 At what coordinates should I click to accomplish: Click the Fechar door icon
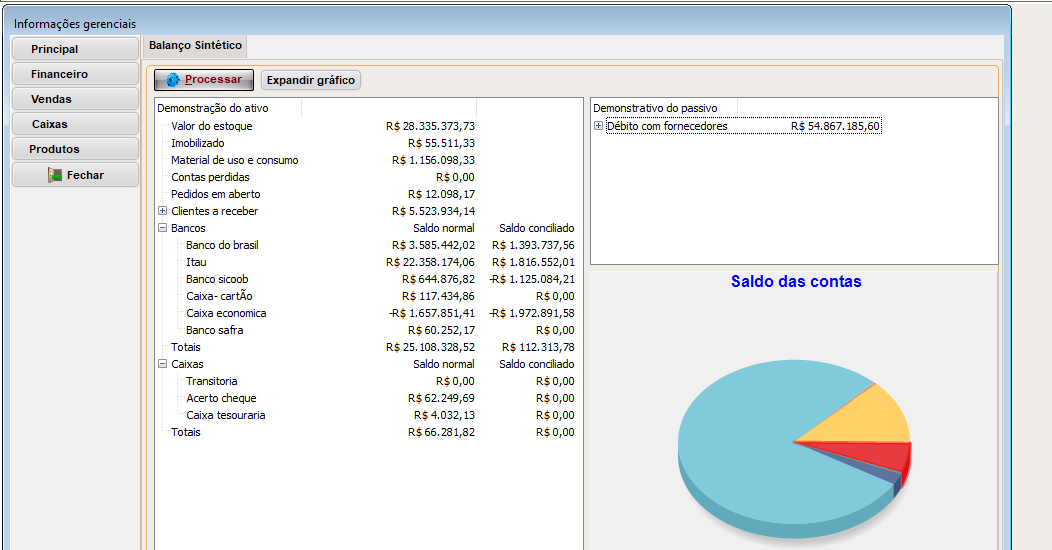click(55, 175)
